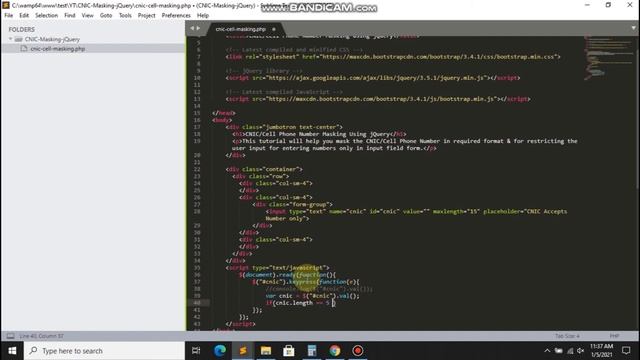Open the tab list dropdown arrow
Viewport: 640px width, 360px height.
pyautogui.click(x=633, y=28)
